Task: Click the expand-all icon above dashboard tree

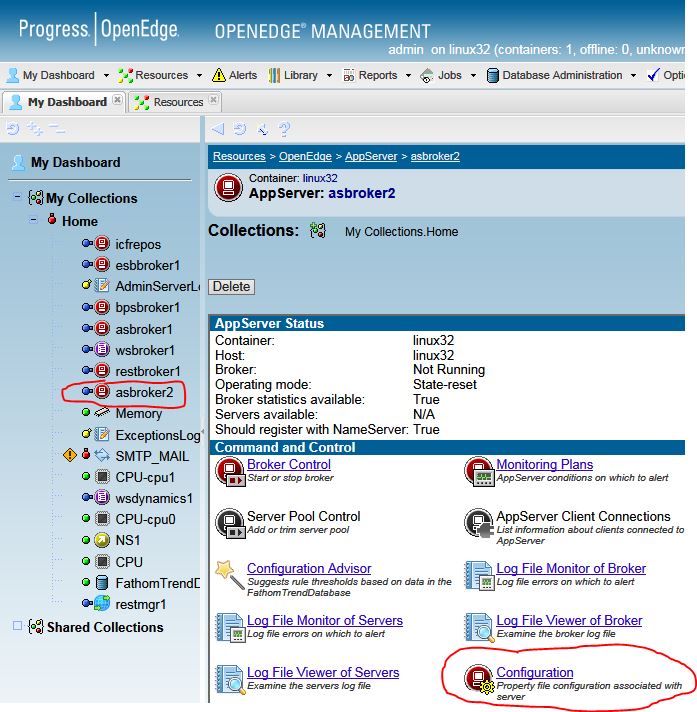Action: pos(35,129)
